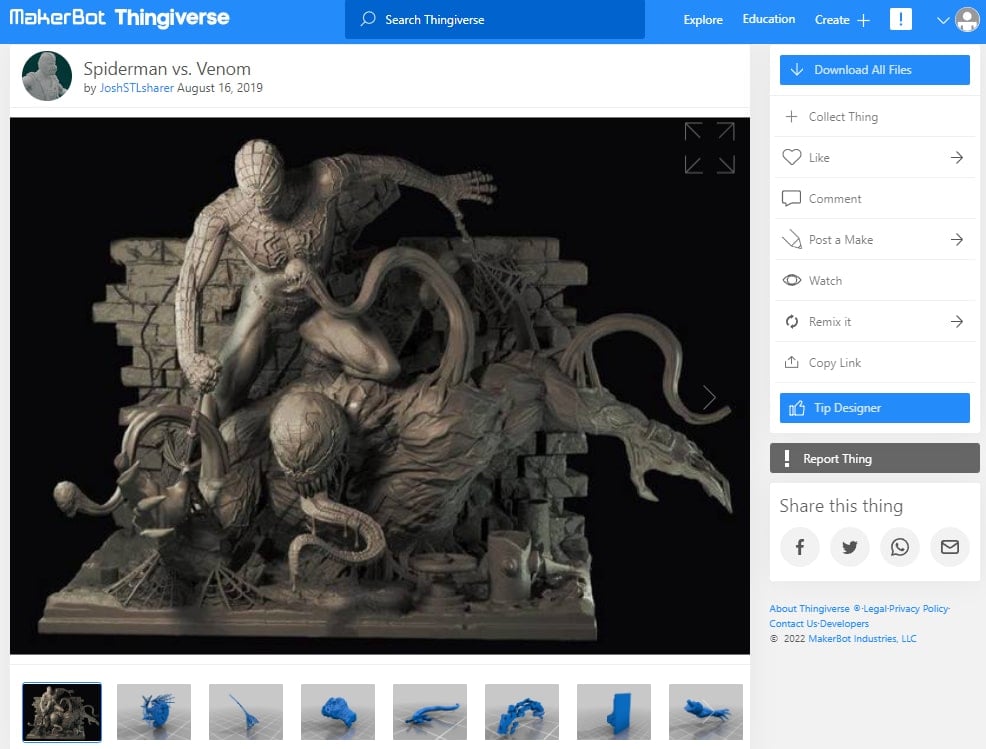Viewport: 986px width, 749px height.
Task: Go to the next image with arrow
Action: pos(709,397)
